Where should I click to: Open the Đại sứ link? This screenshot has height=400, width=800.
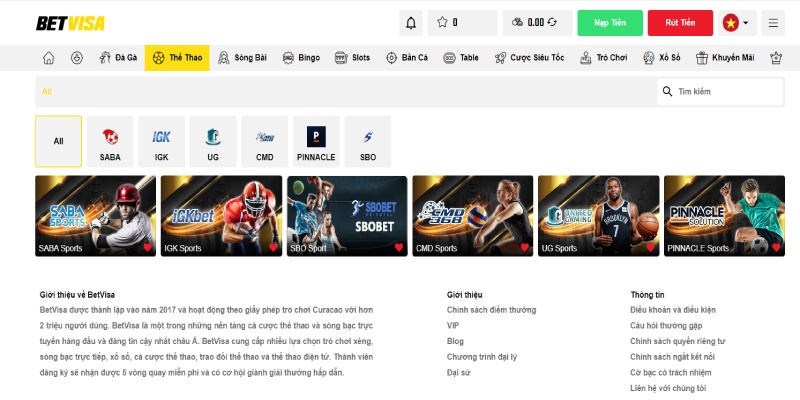tap(459, 372)
